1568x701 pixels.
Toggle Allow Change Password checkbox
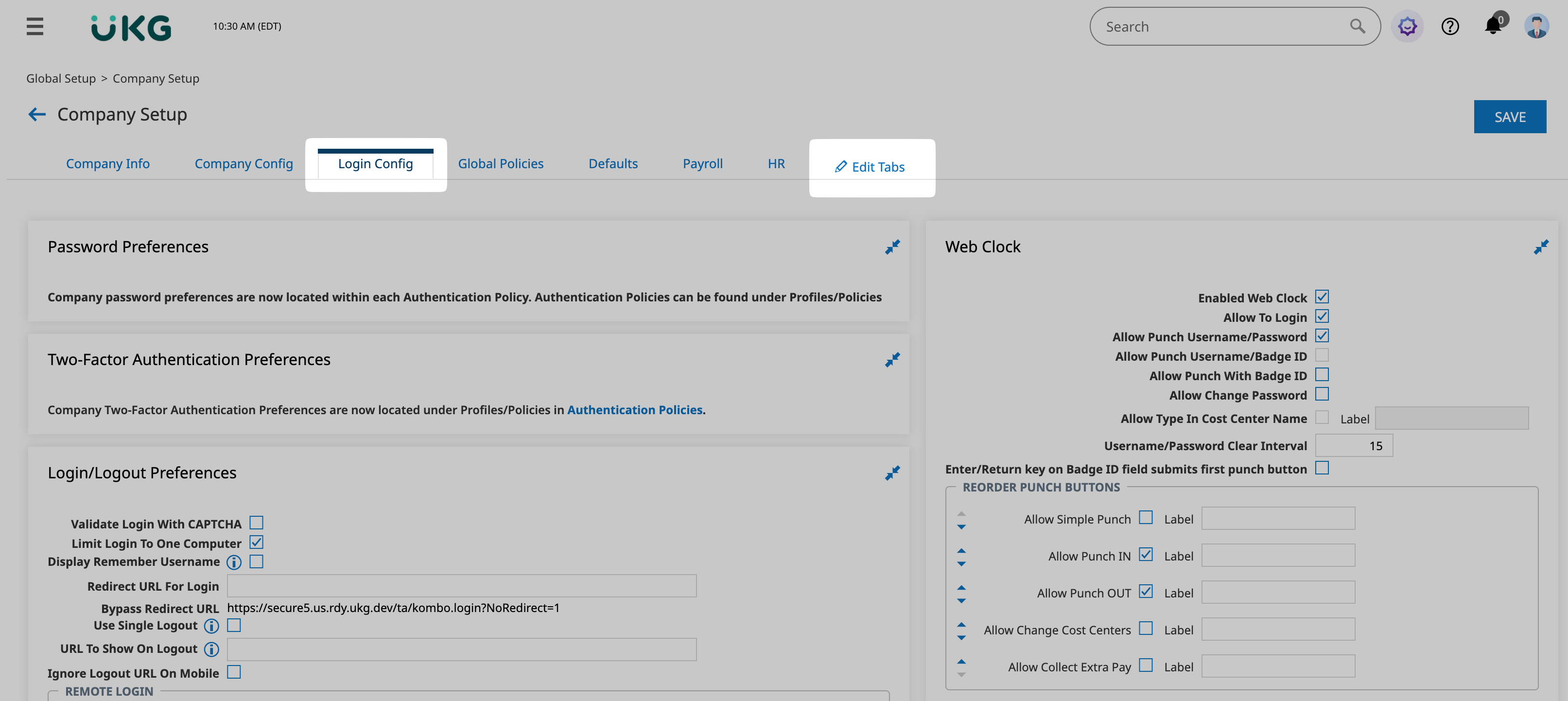1322,395
